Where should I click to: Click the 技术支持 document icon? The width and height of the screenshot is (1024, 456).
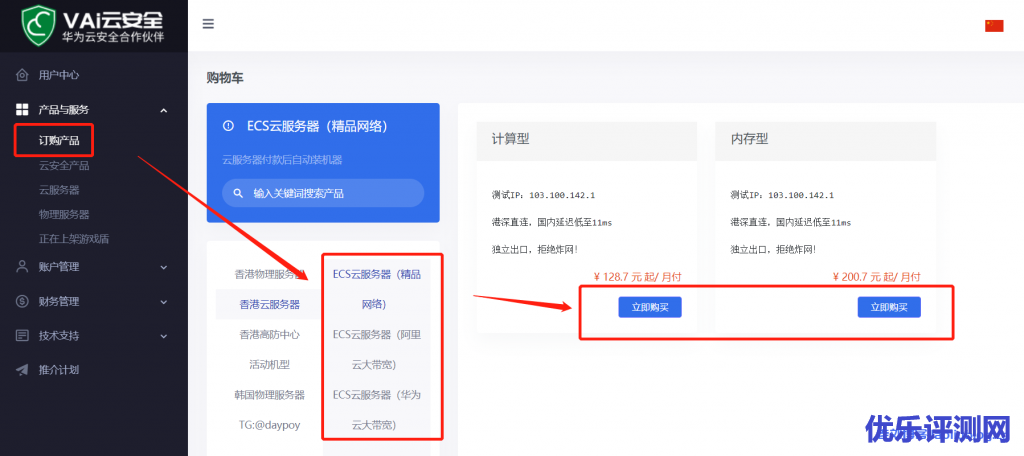coord(22,335)
